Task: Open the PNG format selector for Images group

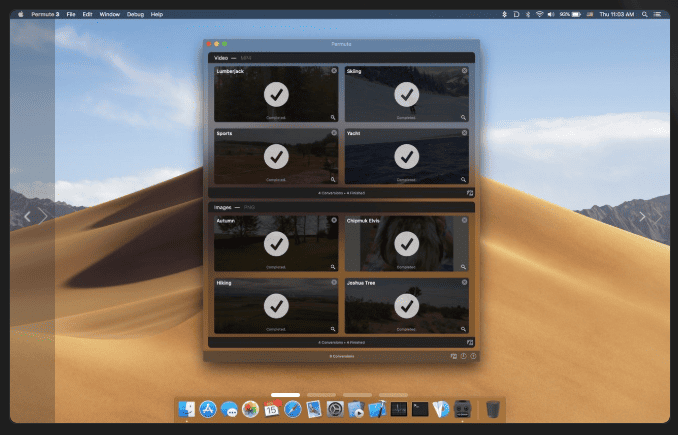Action: tap(249, 208)
